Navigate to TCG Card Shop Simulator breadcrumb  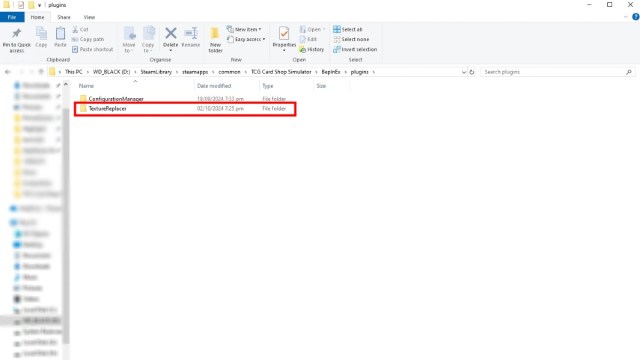click(281, 72)
